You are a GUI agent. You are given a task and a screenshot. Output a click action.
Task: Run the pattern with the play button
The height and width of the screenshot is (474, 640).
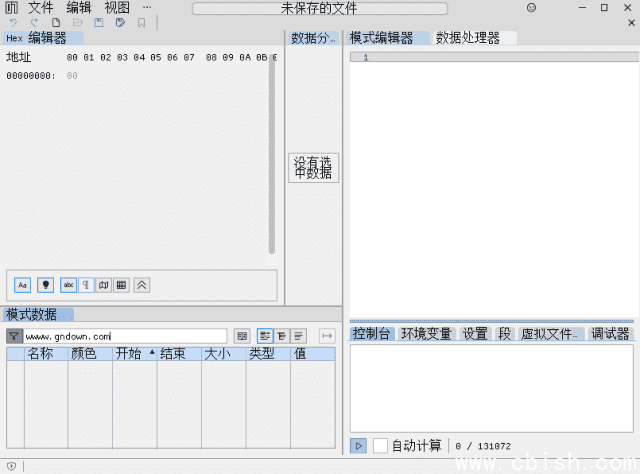tap(358, 446)
